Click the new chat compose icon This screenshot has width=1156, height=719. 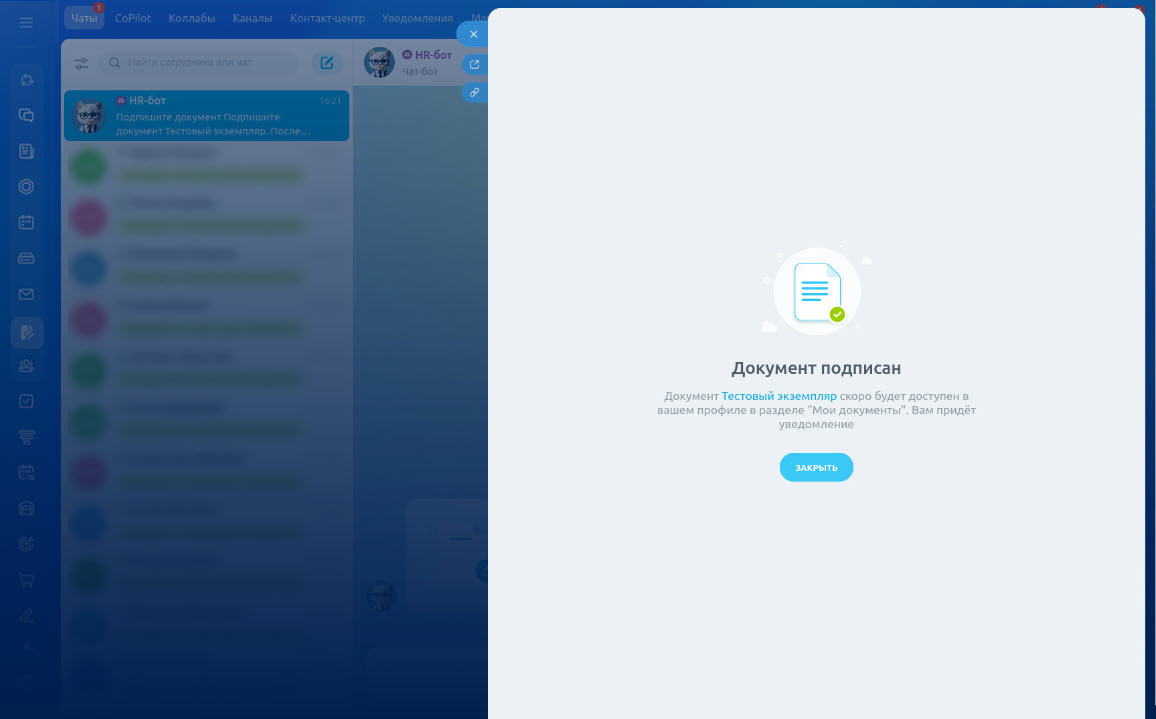point(327,63)
